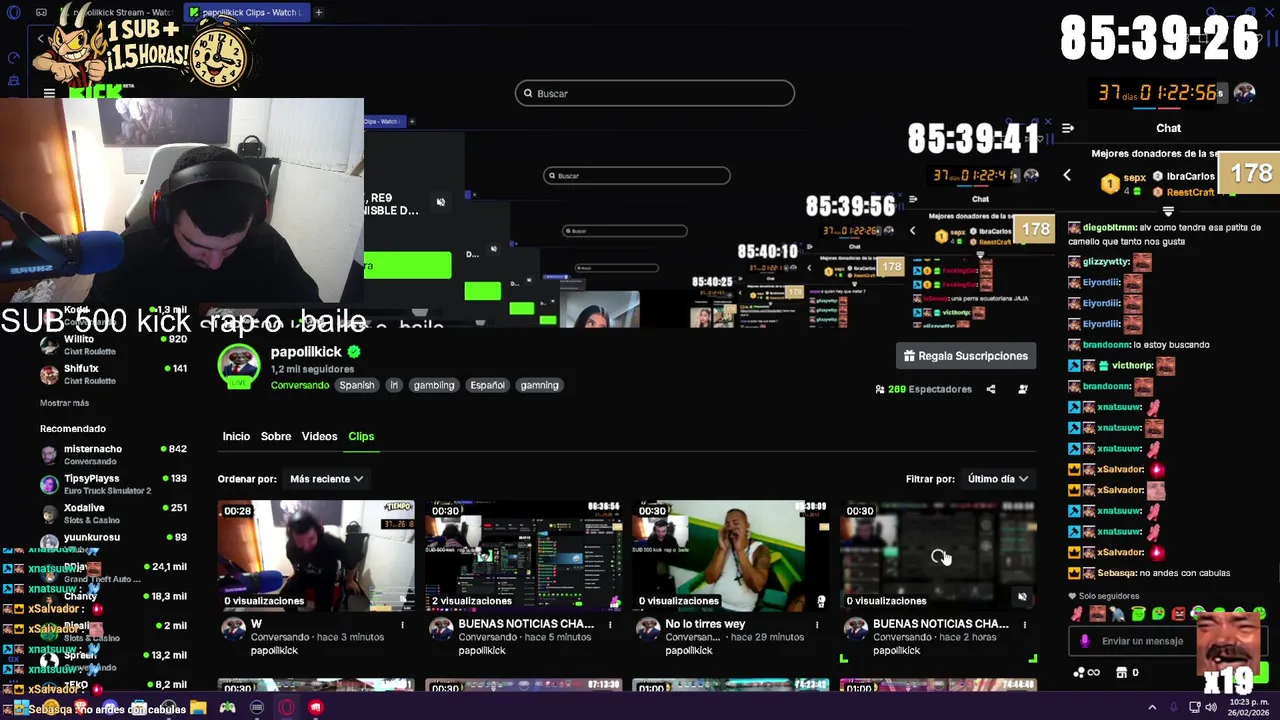
Task: Select the Clips tab on the channel page
Action: (x=361, y=436)
